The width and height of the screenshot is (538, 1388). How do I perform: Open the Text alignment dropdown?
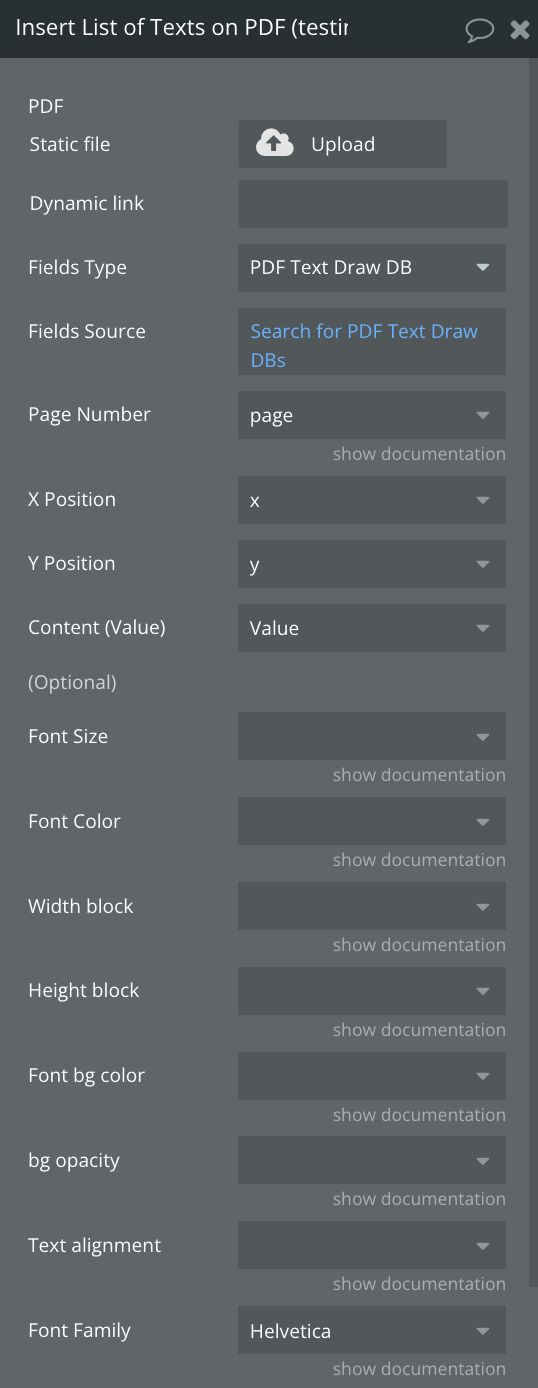tap(372, 1245)
